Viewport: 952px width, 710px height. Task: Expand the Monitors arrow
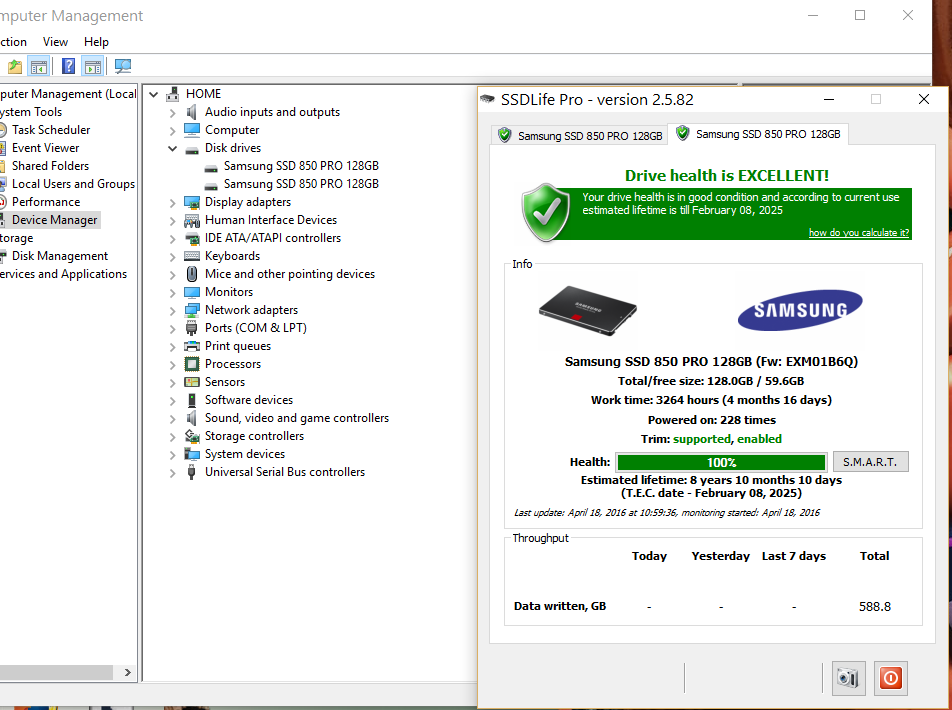pos(172,292)
